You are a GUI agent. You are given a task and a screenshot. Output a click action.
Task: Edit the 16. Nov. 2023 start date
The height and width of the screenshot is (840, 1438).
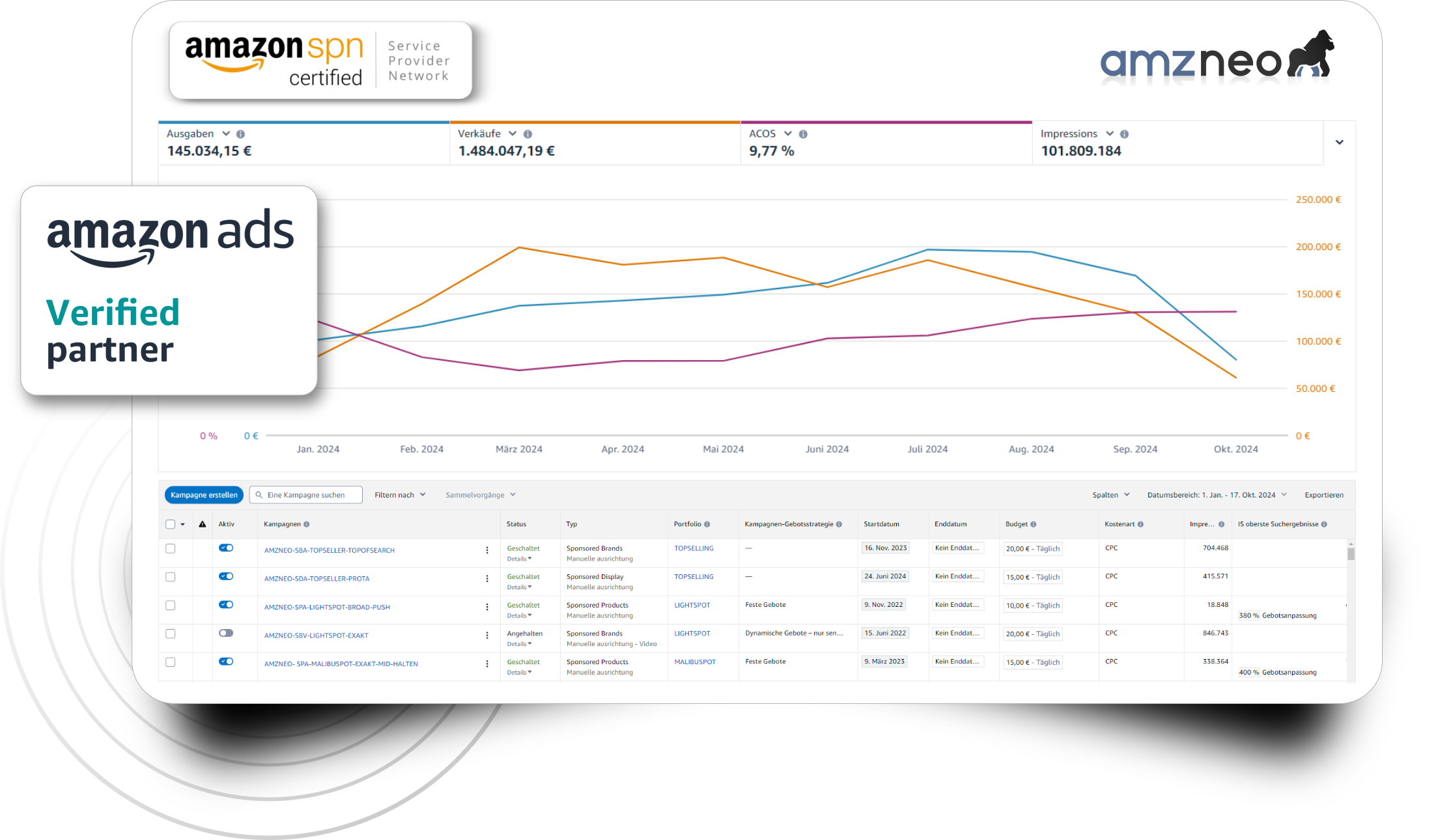pos(886,548)
